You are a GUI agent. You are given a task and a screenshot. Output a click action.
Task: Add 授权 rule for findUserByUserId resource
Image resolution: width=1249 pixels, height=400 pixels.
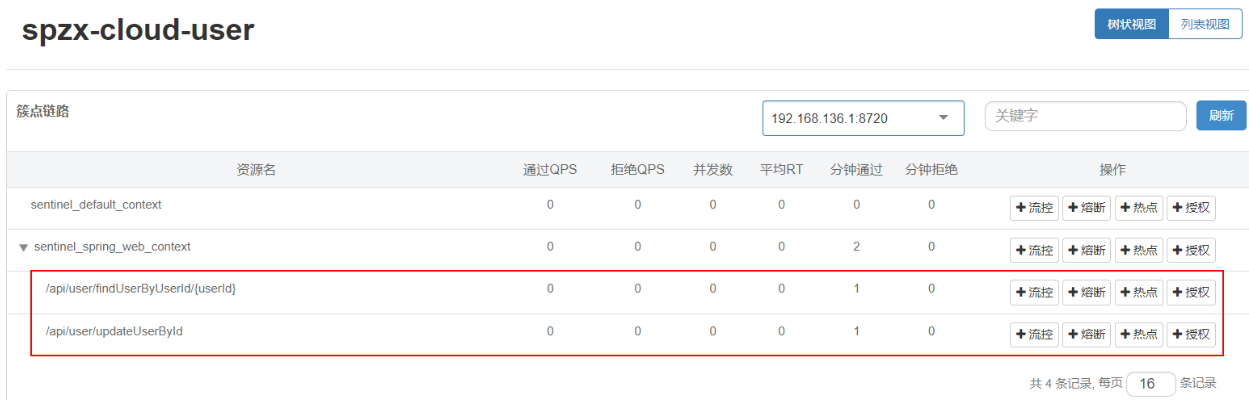click(x=1191, y=292)
